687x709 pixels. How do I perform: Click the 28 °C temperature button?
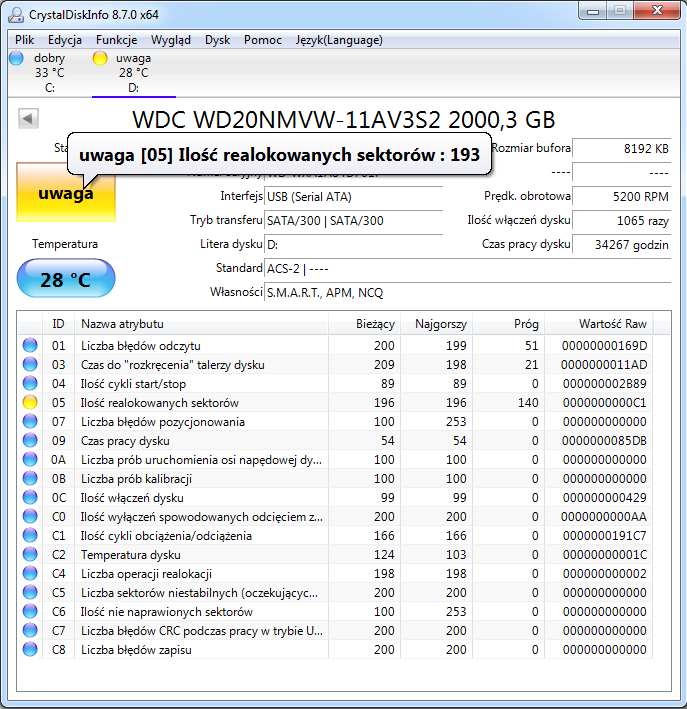[66, 279]
